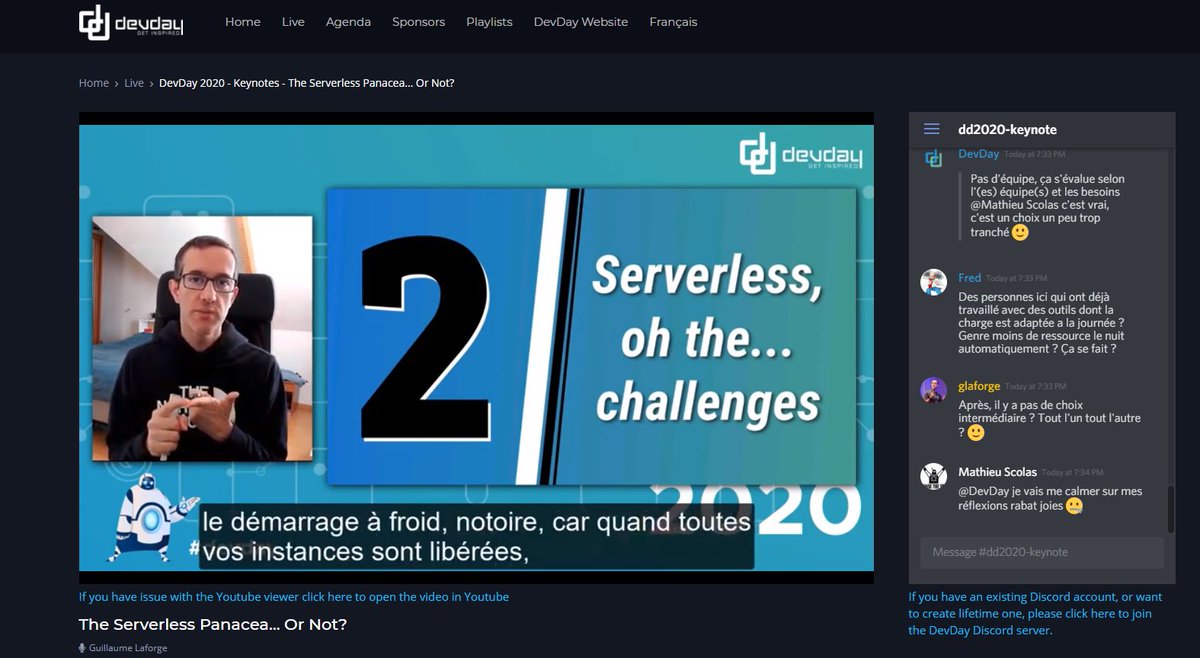Click the open video in Youtube link

[294, 597]
